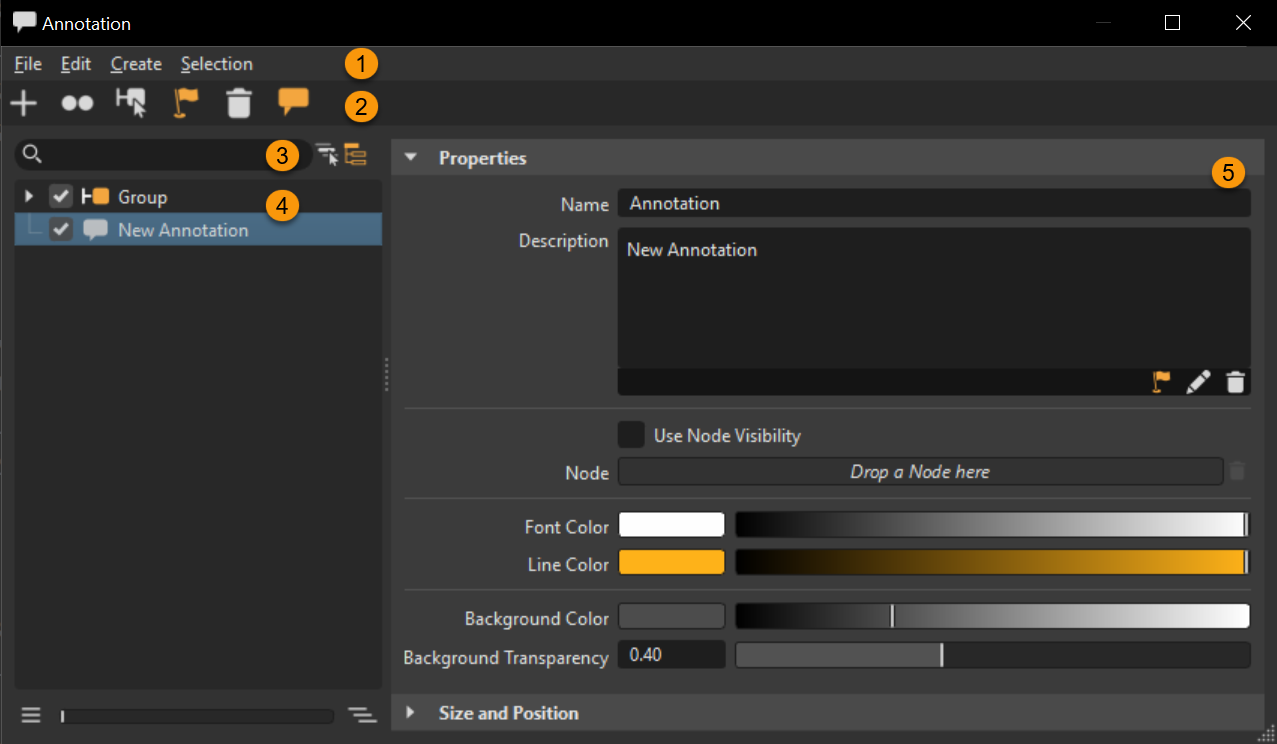The image size is (1277, 744).
Task: Select the Group tree row
Action: pyautogui.click(x=198, y=197)
